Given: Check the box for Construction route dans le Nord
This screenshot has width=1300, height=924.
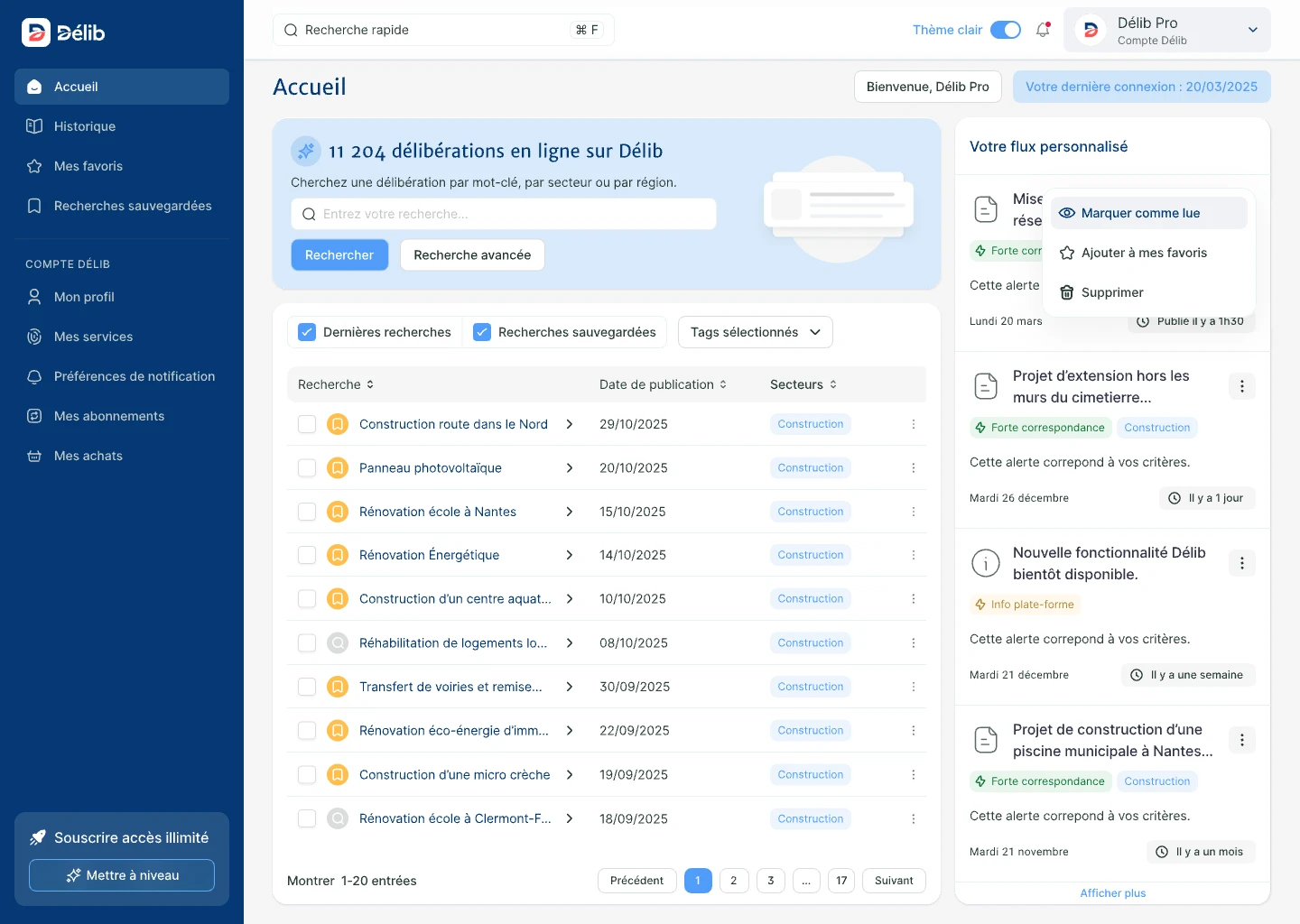Looking at the screenshot, I should 307,424.
